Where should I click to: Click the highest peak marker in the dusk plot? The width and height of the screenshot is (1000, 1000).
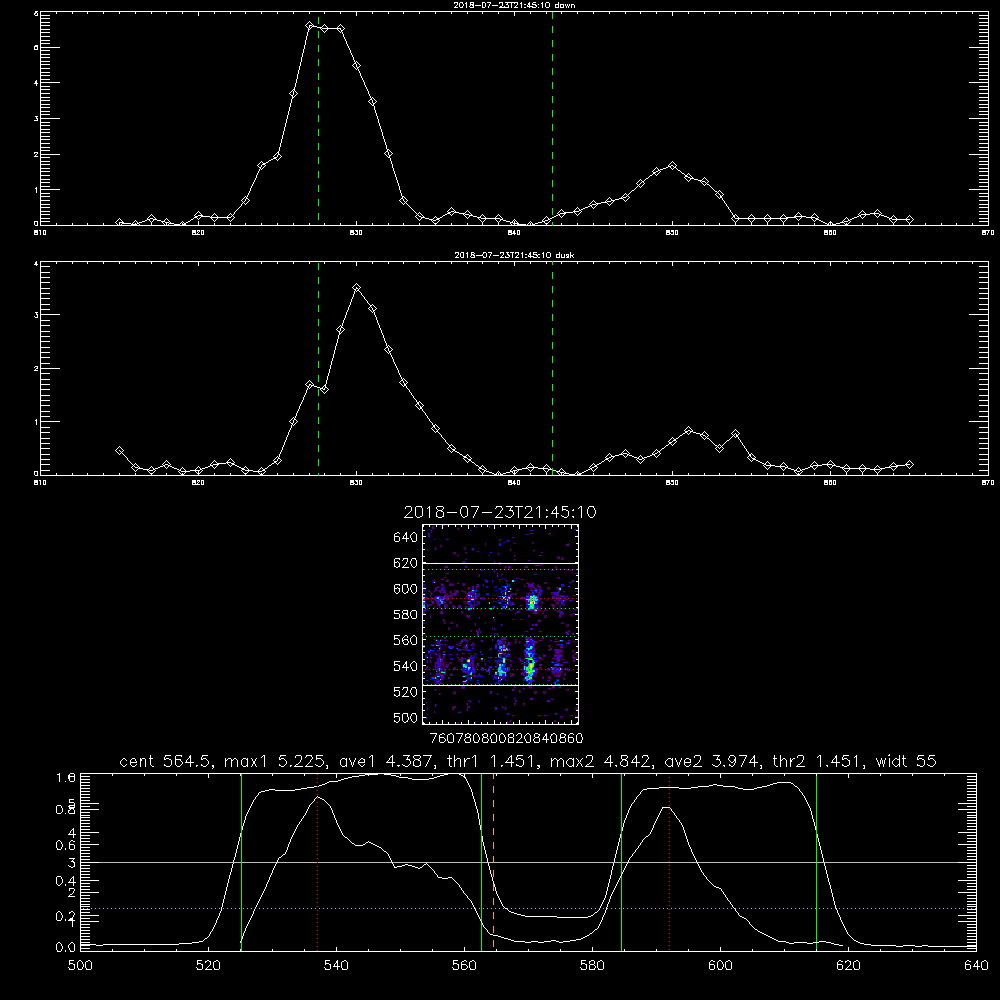pyautogui.click(x=357, y=288)
